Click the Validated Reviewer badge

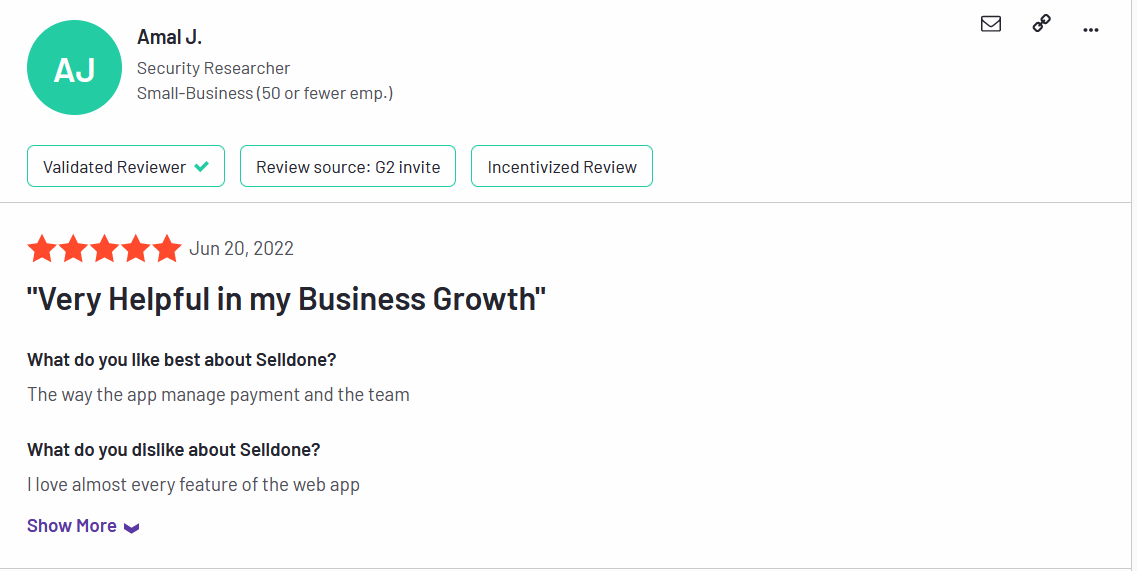126,166
